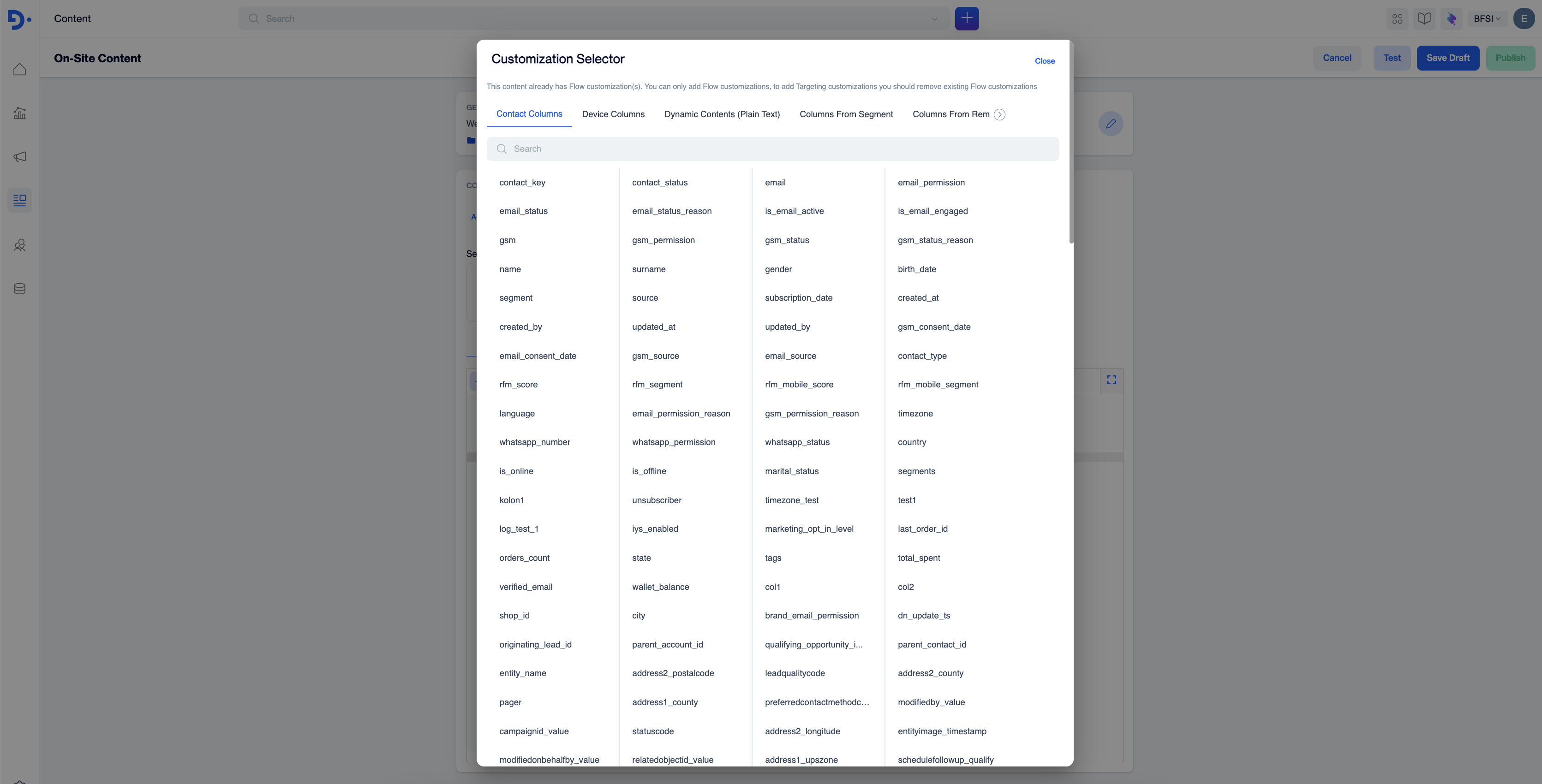This screenshot has height=784, width=1542.
Task: Select the birth_date column
Action: [916, 269]
